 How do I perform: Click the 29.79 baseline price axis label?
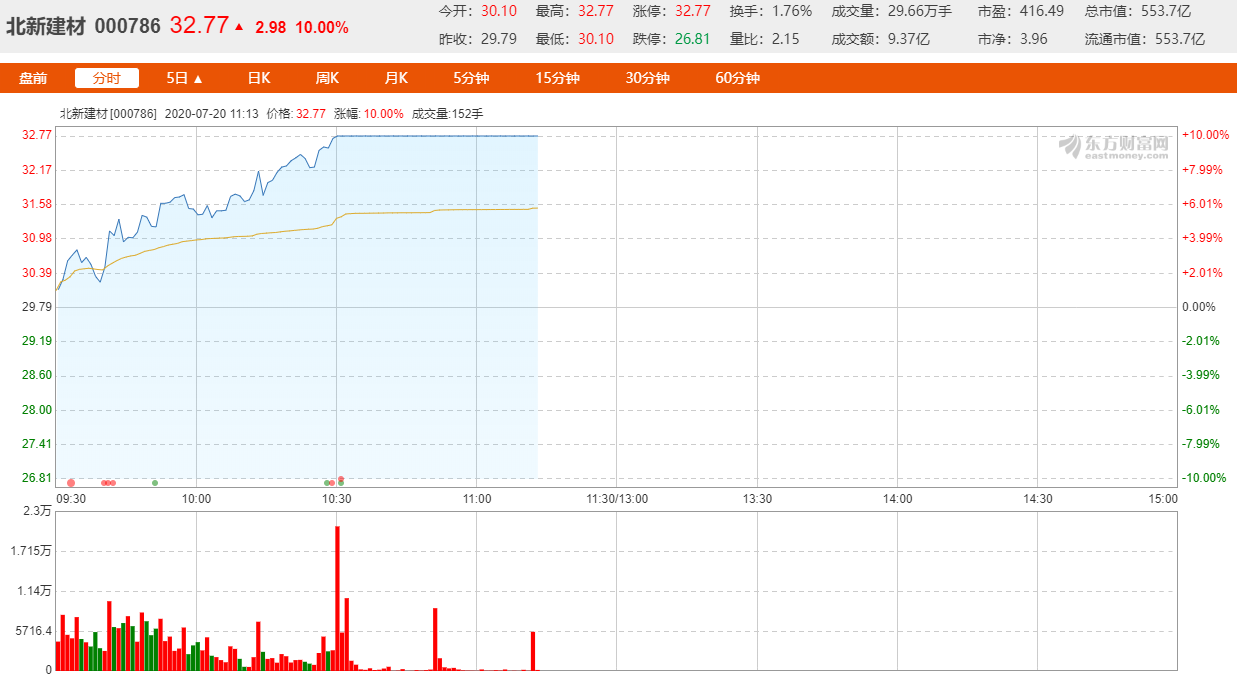[x=36, y=307]
